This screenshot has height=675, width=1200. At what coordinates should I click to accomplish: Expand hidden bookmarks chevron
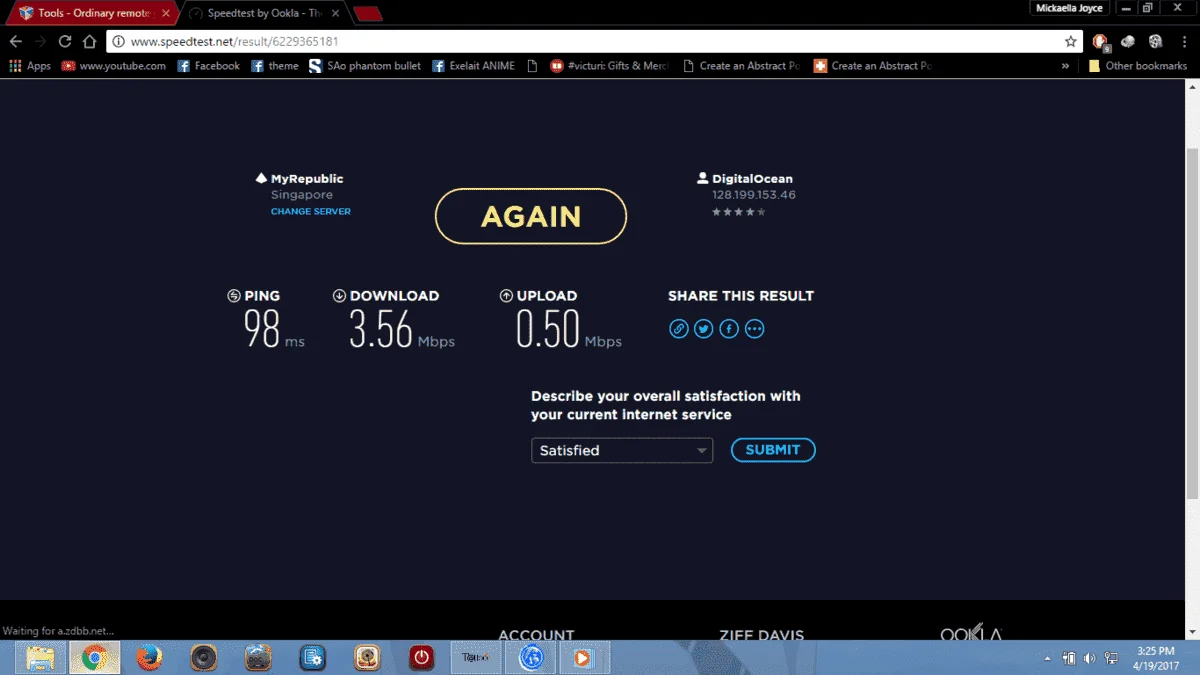tap(1066, 66)
